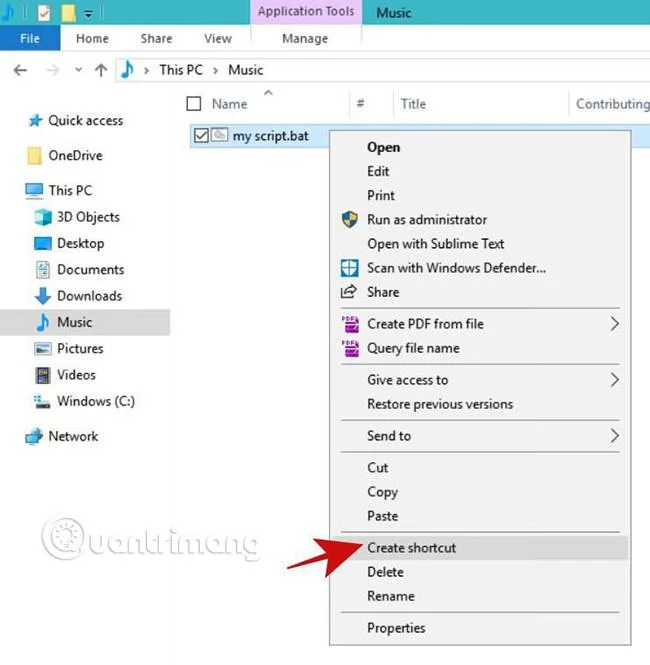
Task: Click the Videos filmstrip icon
Action: click(x=43, y=375)
